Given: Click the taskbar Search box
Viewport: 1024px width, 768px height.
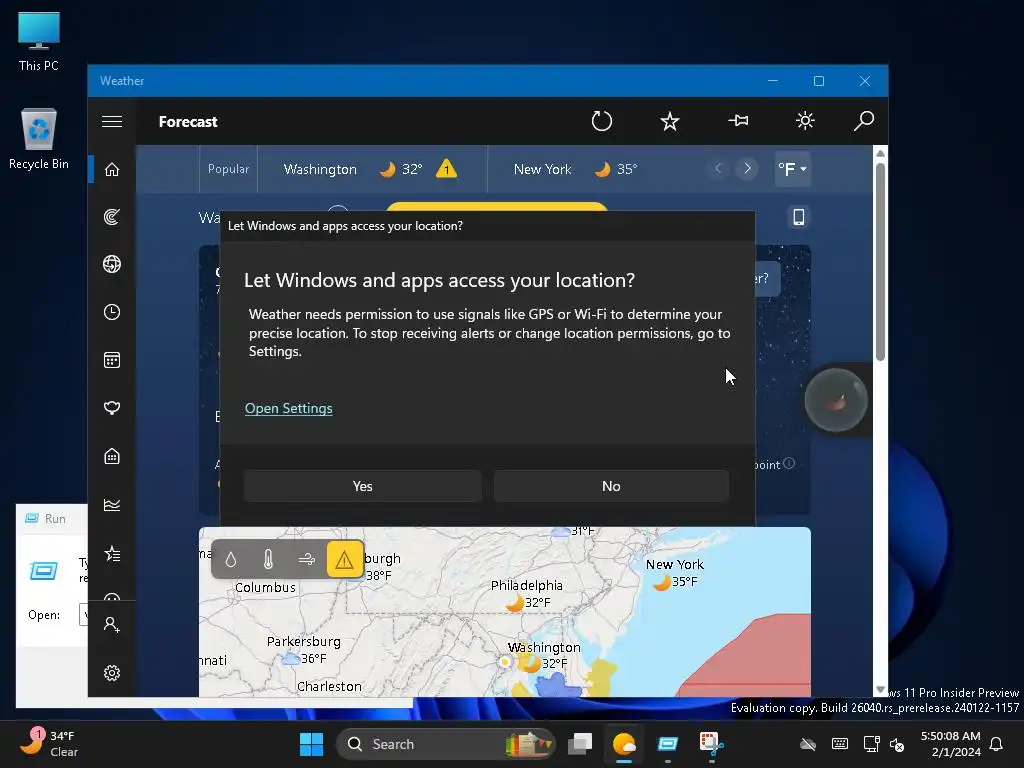Looking at the screenshot, I should click(x=445, y=744).
